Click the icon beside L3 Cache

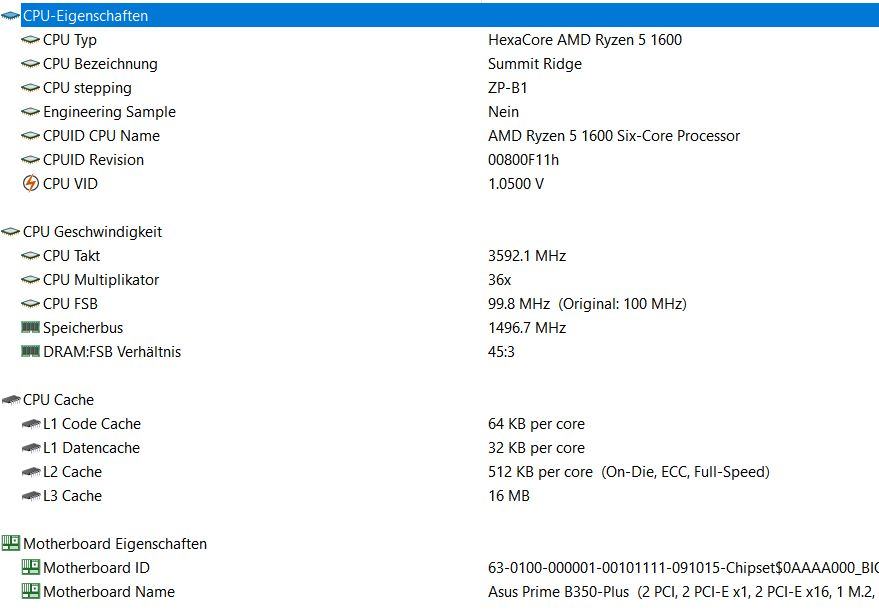(x=30, y=496)
